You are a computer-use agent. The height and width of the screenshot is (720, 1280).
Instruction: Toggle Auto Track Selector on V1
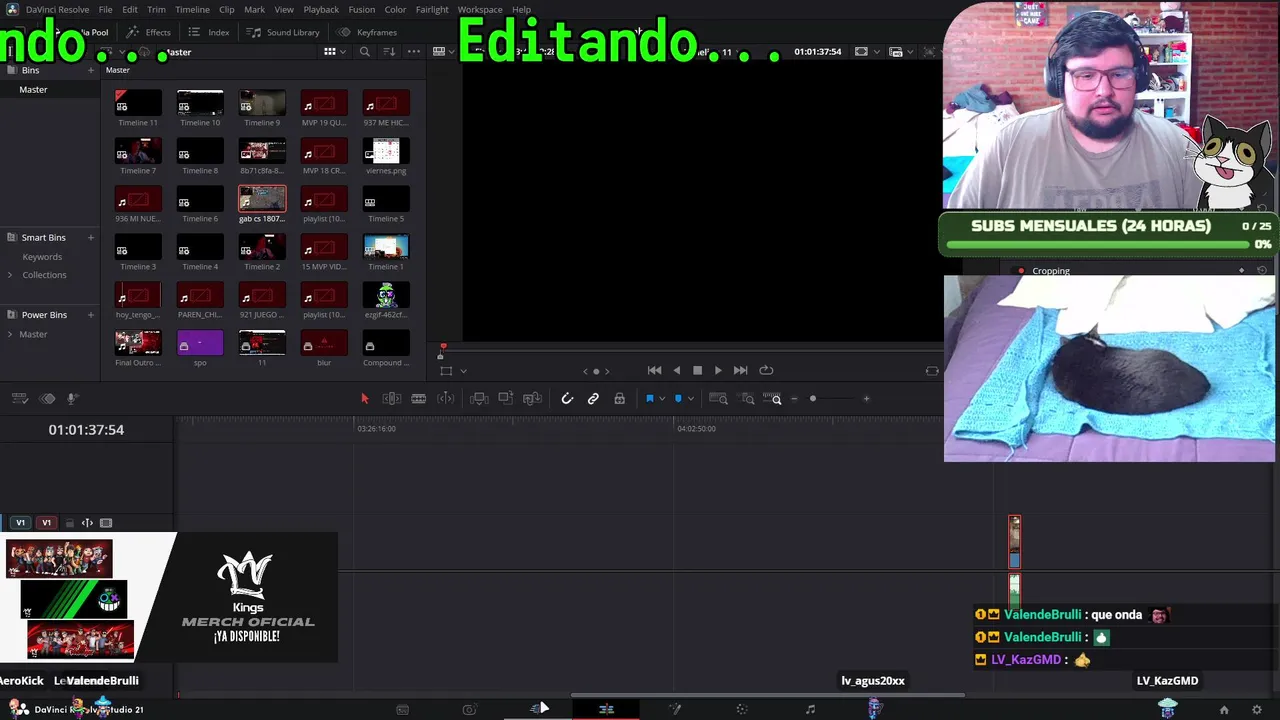pyautogui.click(x=87, y=523)
